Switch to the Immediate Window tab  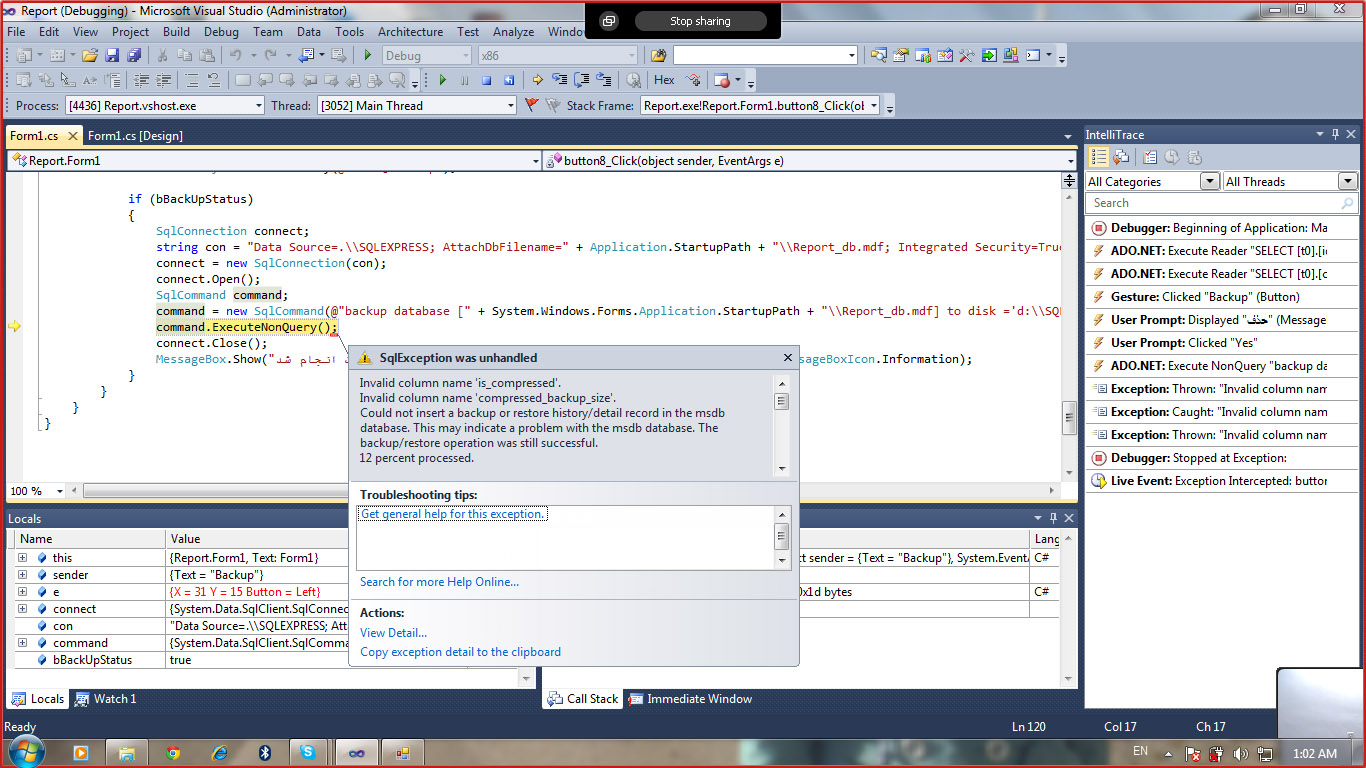(x=689, y=699)
